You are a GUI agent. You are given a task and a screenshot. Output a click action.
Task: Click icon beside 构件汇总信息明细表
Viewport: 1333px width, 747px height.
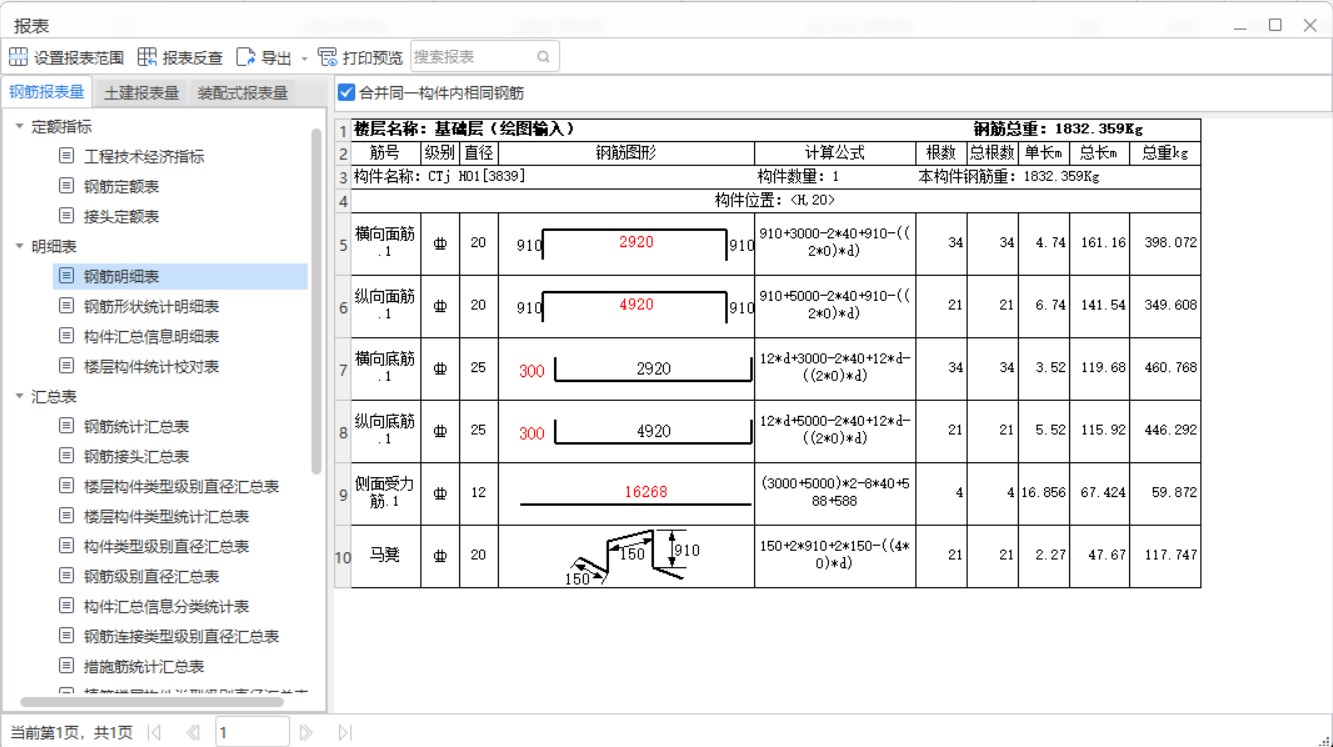[x=66, y=336]
